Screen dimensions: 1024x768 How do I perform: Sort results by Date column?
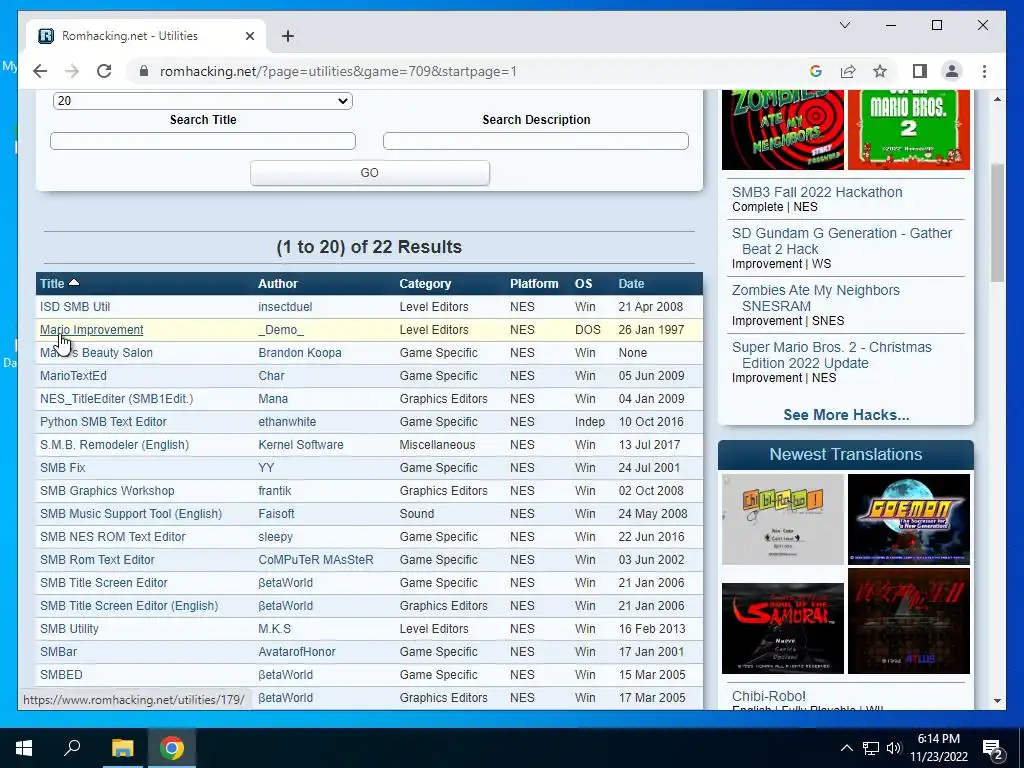[x=631, y=283]
